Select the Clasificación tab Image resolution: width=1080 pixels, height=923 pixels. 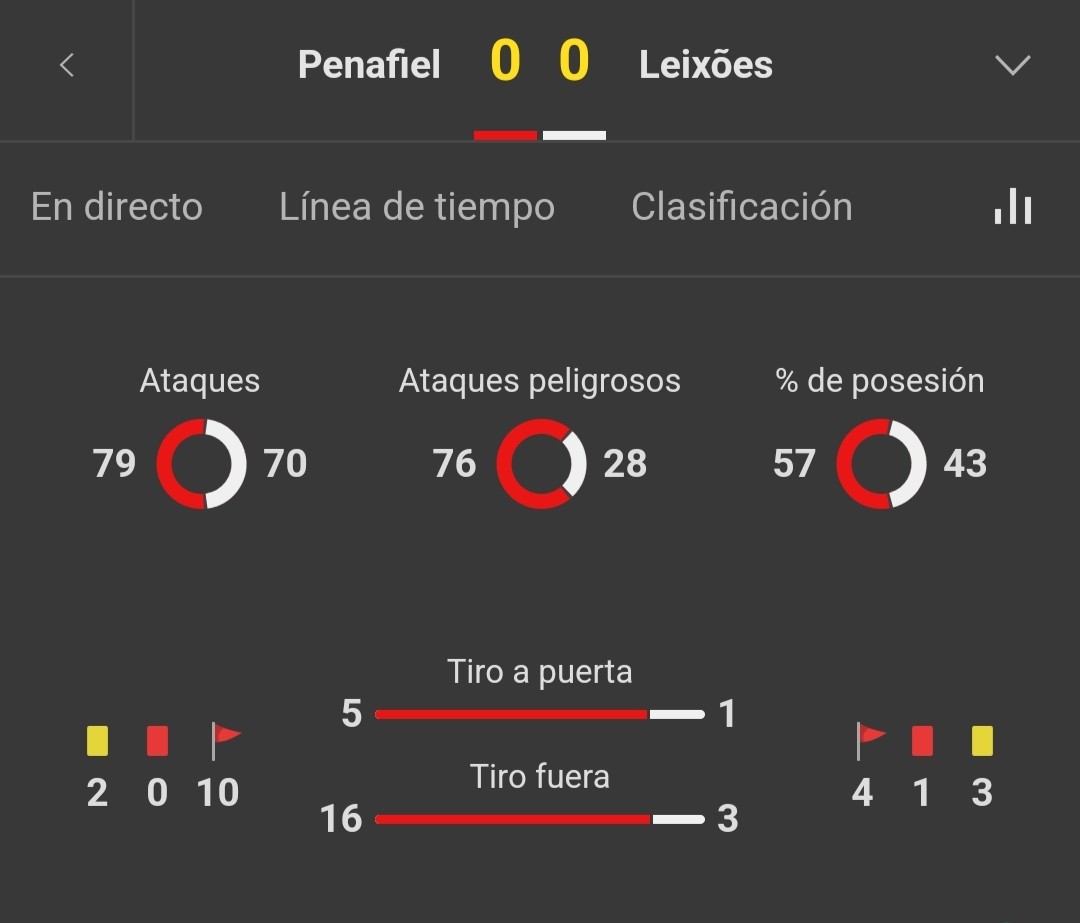pos(742,207)
